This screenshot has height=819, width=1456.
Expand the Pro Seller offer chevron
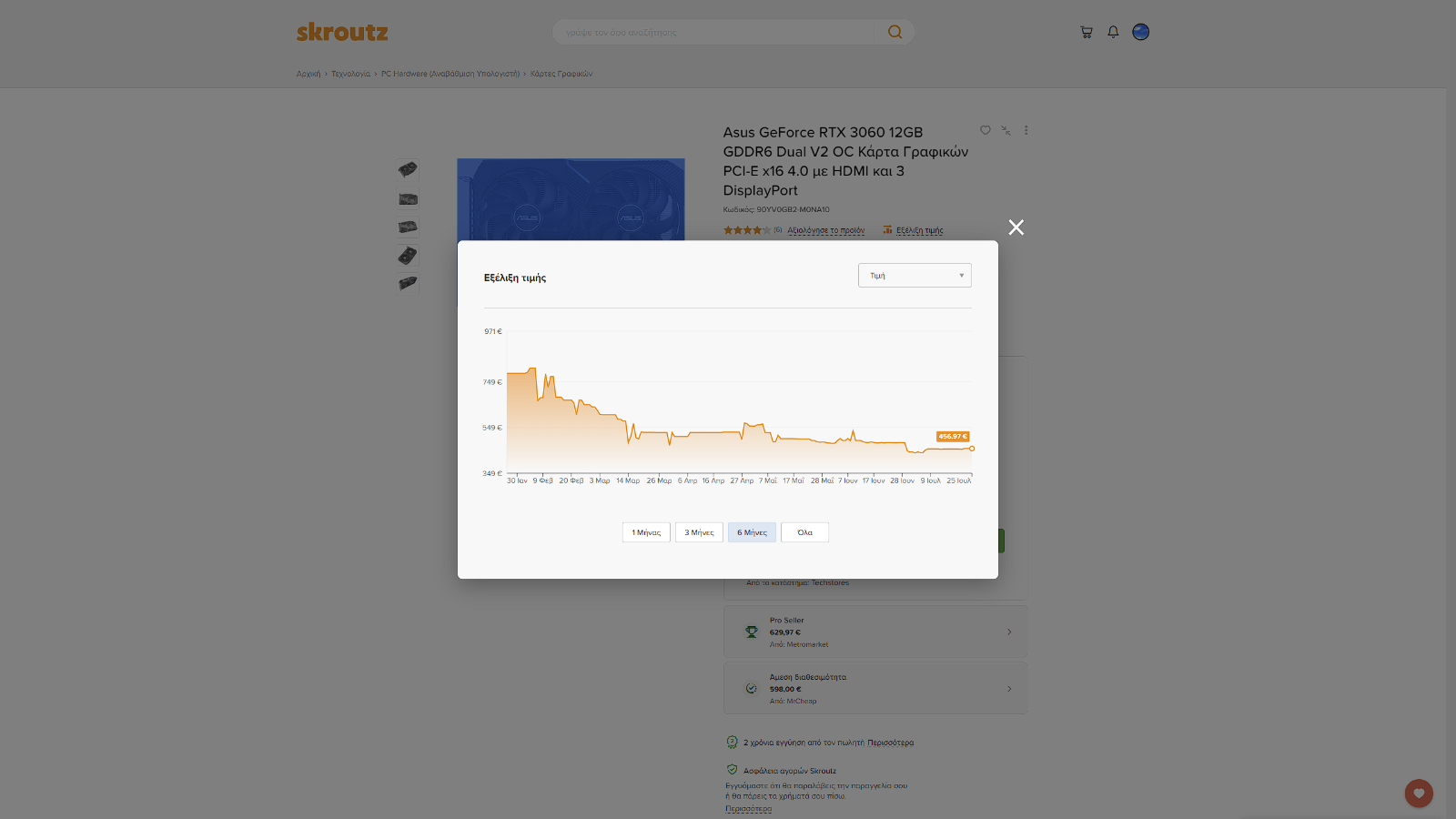click(x=1009, y=632)
